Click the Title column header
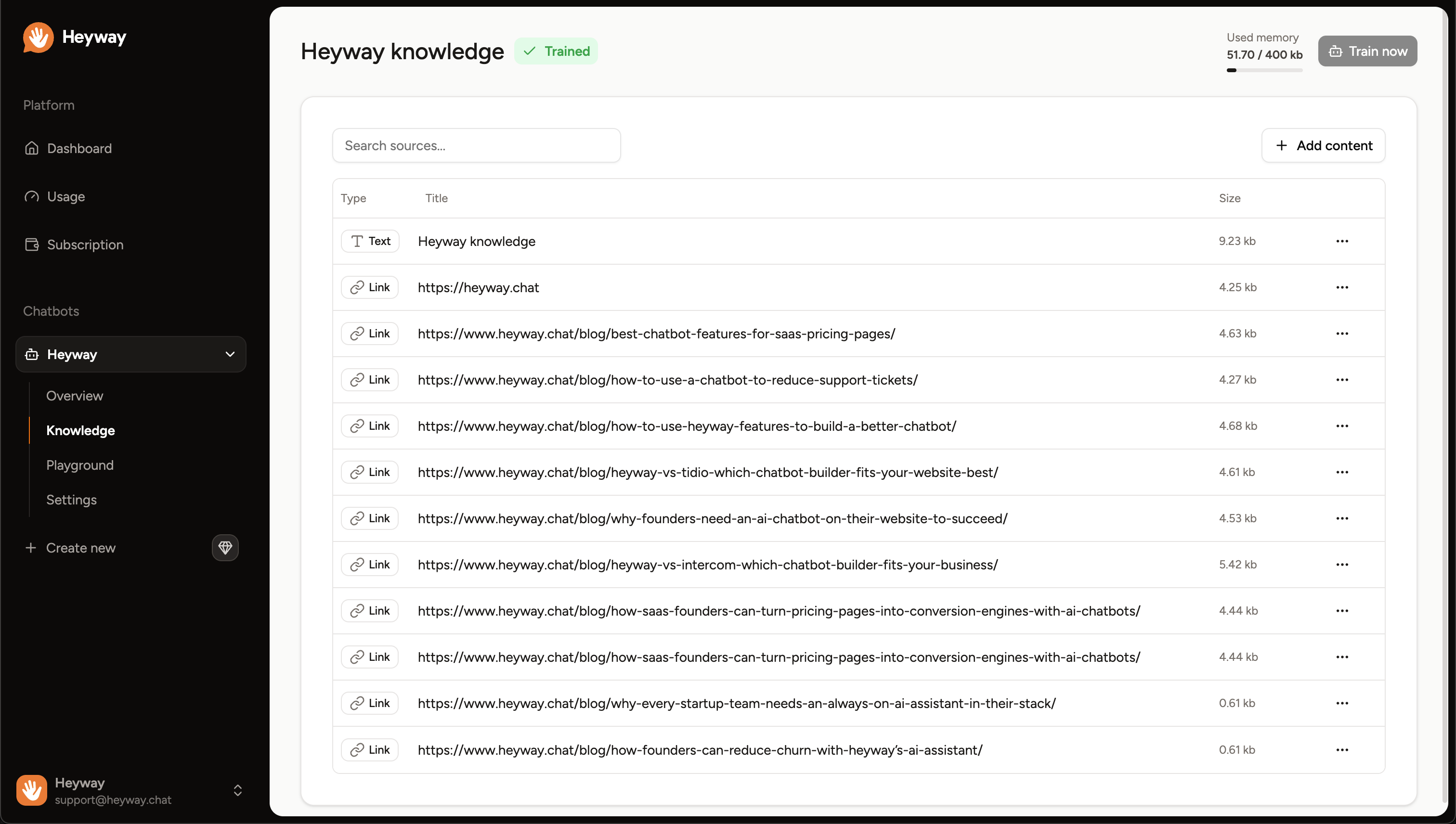Screen dimensions: 1456x824 tap(436, 198)
